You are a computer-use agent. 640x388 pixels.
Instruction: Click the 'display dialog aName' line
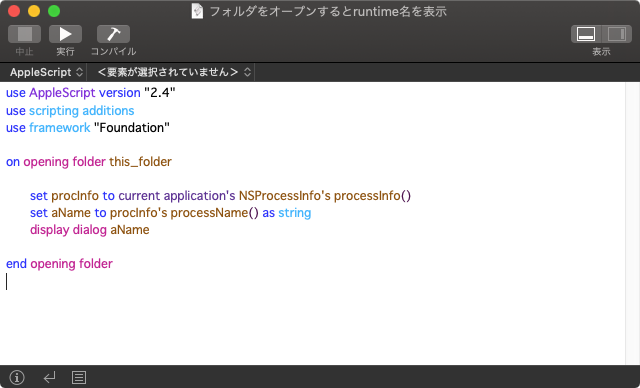(90, 230)
